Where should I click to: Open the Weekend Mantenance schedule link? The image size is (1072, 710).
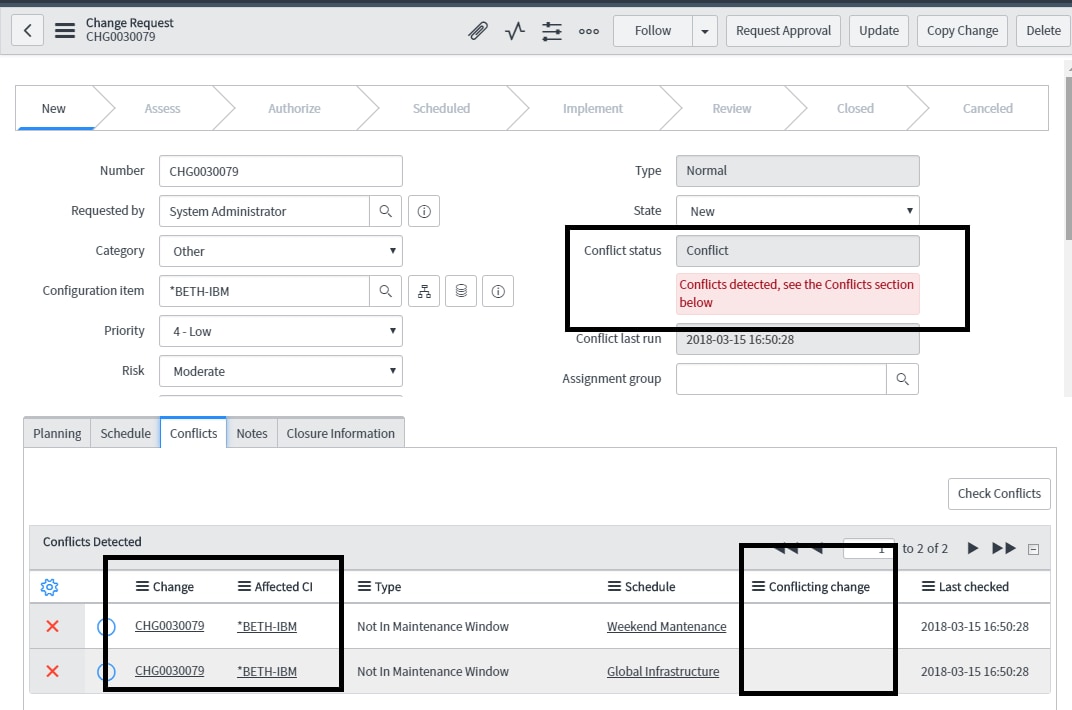[x=666, y=626]
